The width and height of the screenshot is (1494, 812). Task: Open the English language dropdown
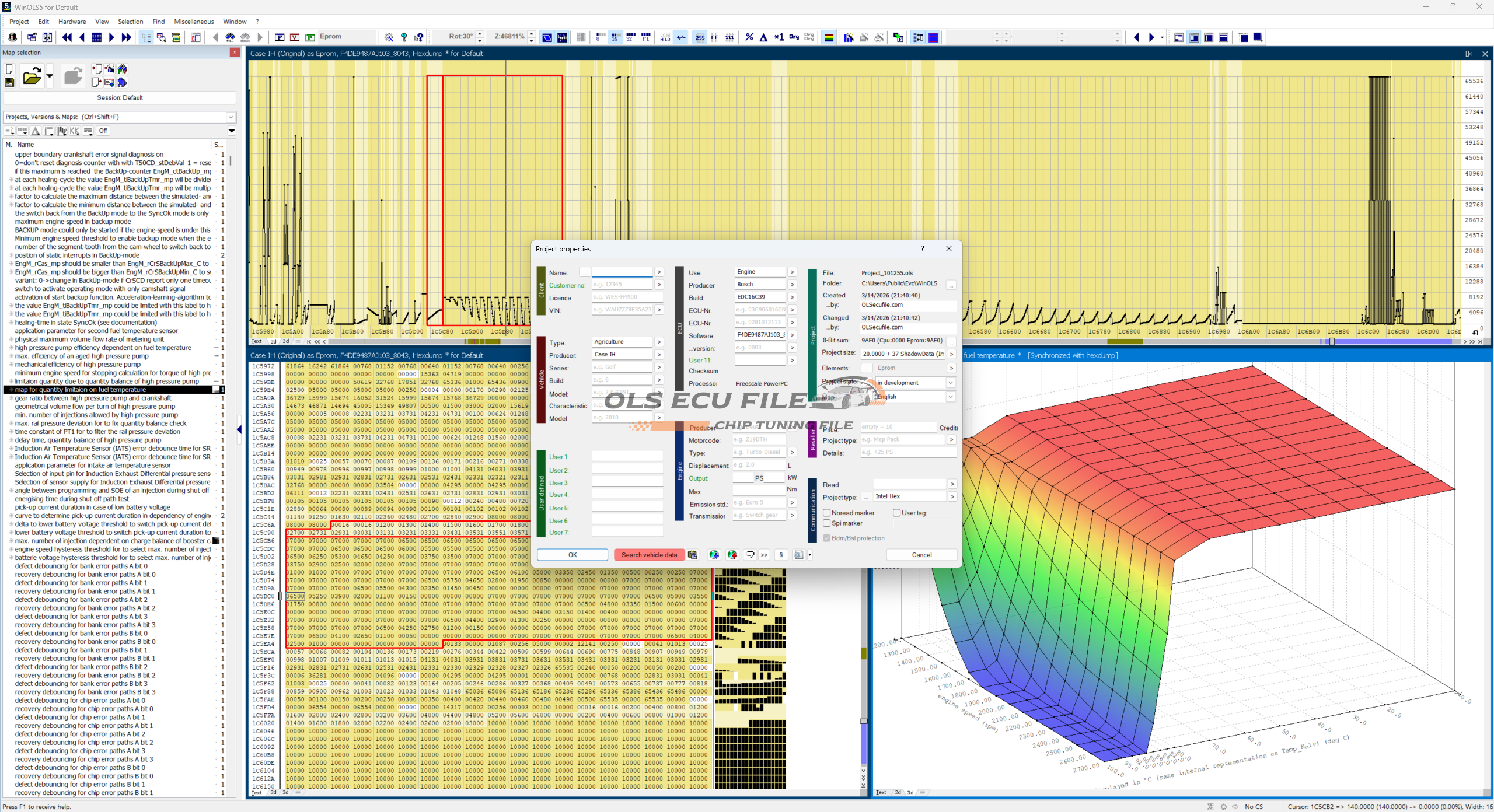[951, 397]
